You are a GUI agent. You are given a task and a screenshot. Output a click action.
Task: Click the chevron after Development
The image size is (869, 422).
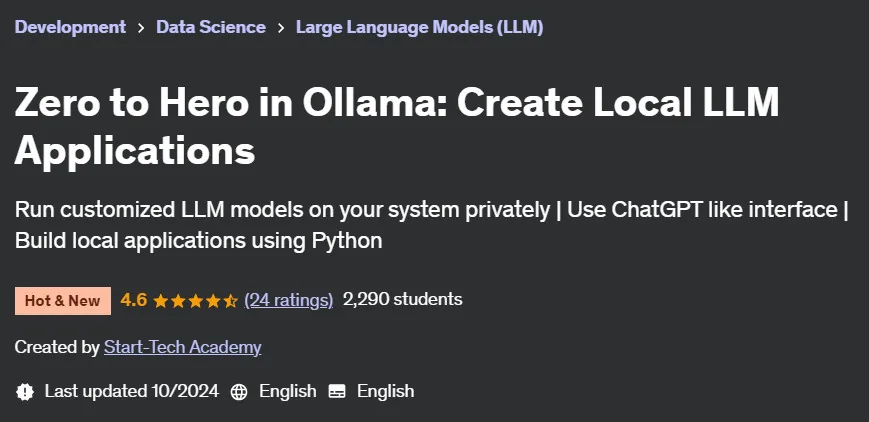(141, 28)
